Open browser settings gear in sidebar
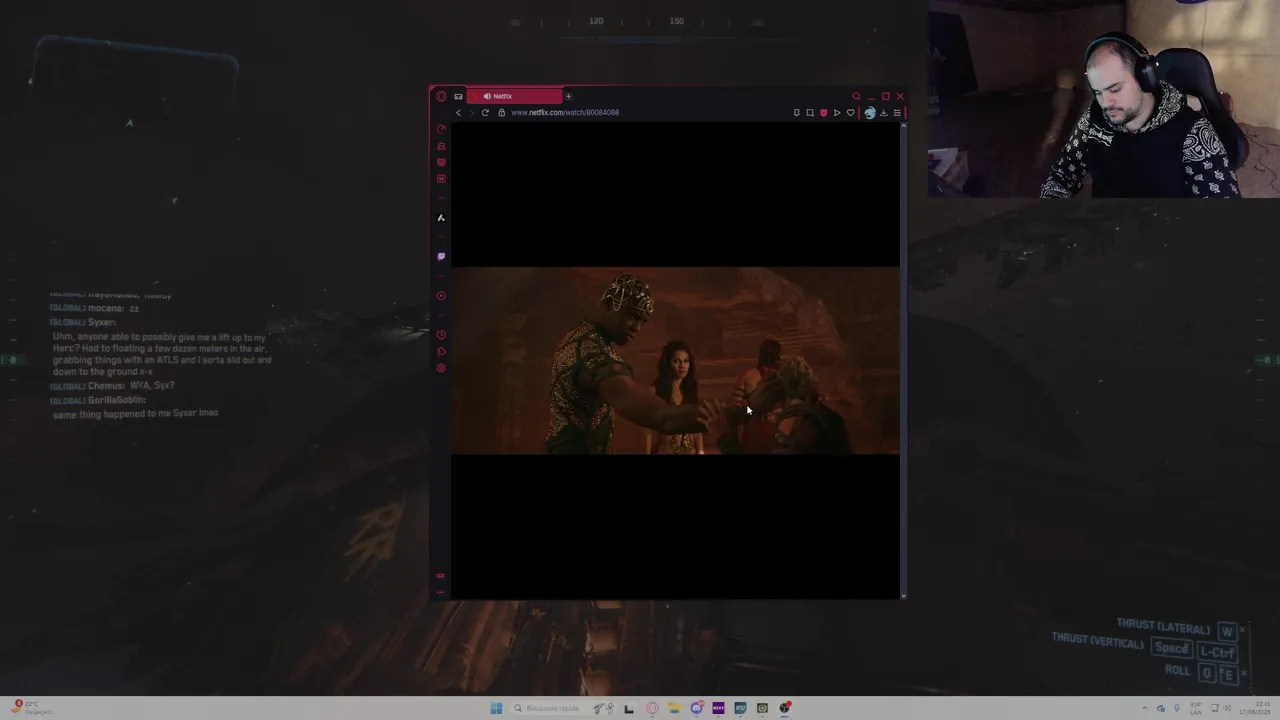1280x720 pixels. [x=441, y=368]
